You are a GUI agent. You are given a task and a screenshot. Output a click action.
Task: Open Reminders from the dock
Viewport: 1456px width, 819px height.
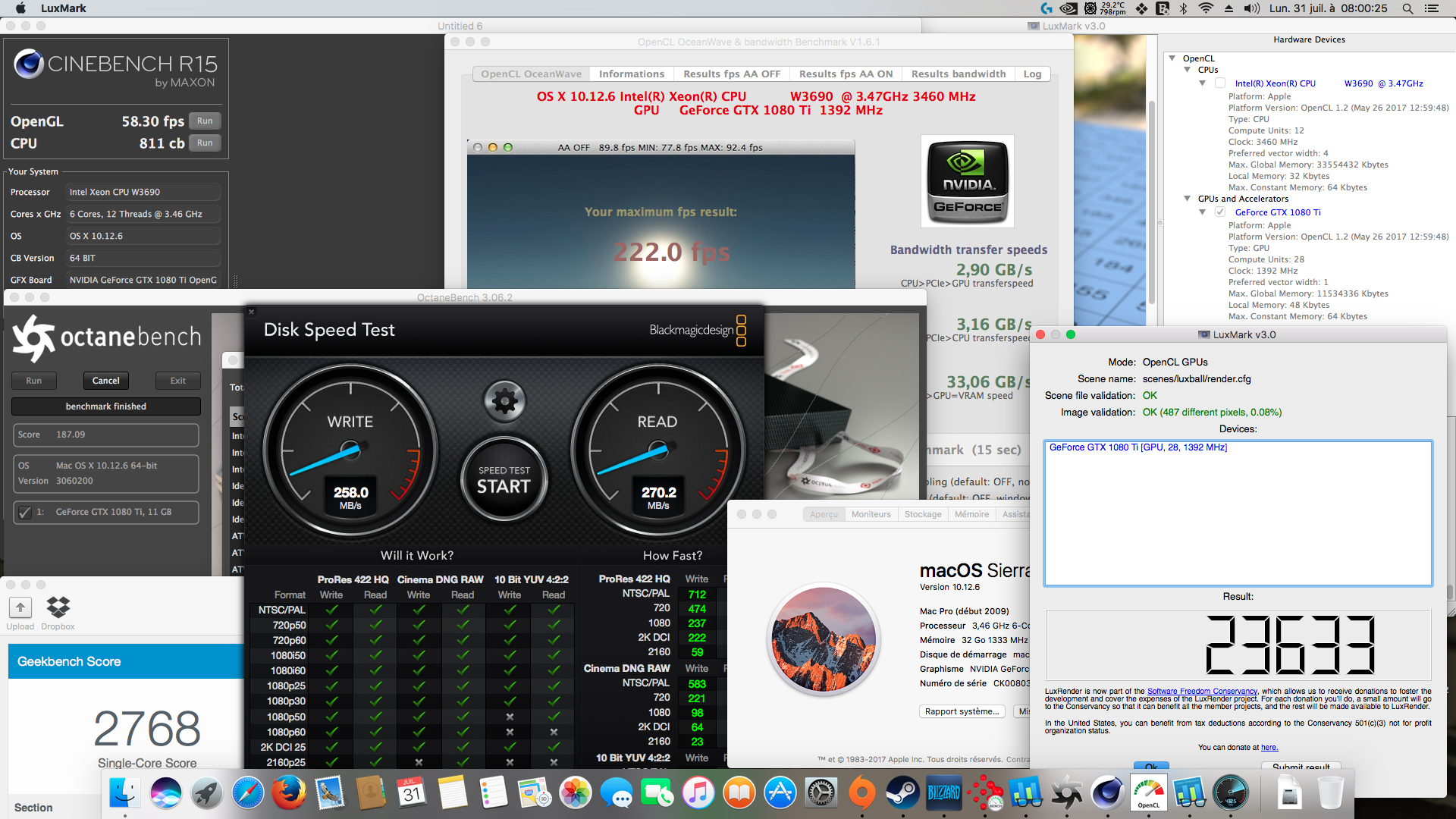click(x=494, y=793)
